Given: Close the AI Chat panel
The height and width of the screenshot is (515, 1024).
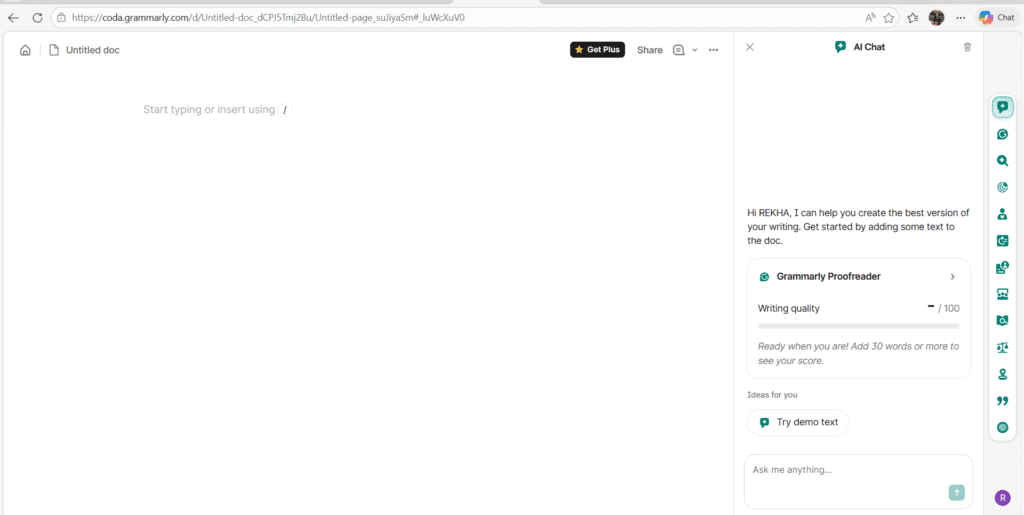Looking at the screenshot, I should (x=750, y=47).
